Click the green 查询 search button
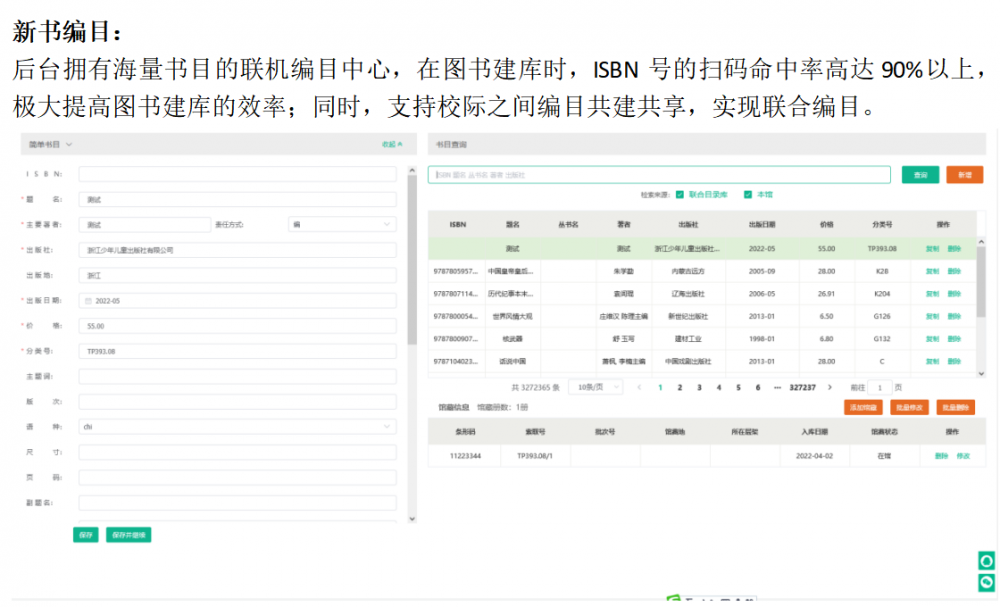Image resolution: width=1000 pixels, height=607 pixels. (x=919, y=175)
